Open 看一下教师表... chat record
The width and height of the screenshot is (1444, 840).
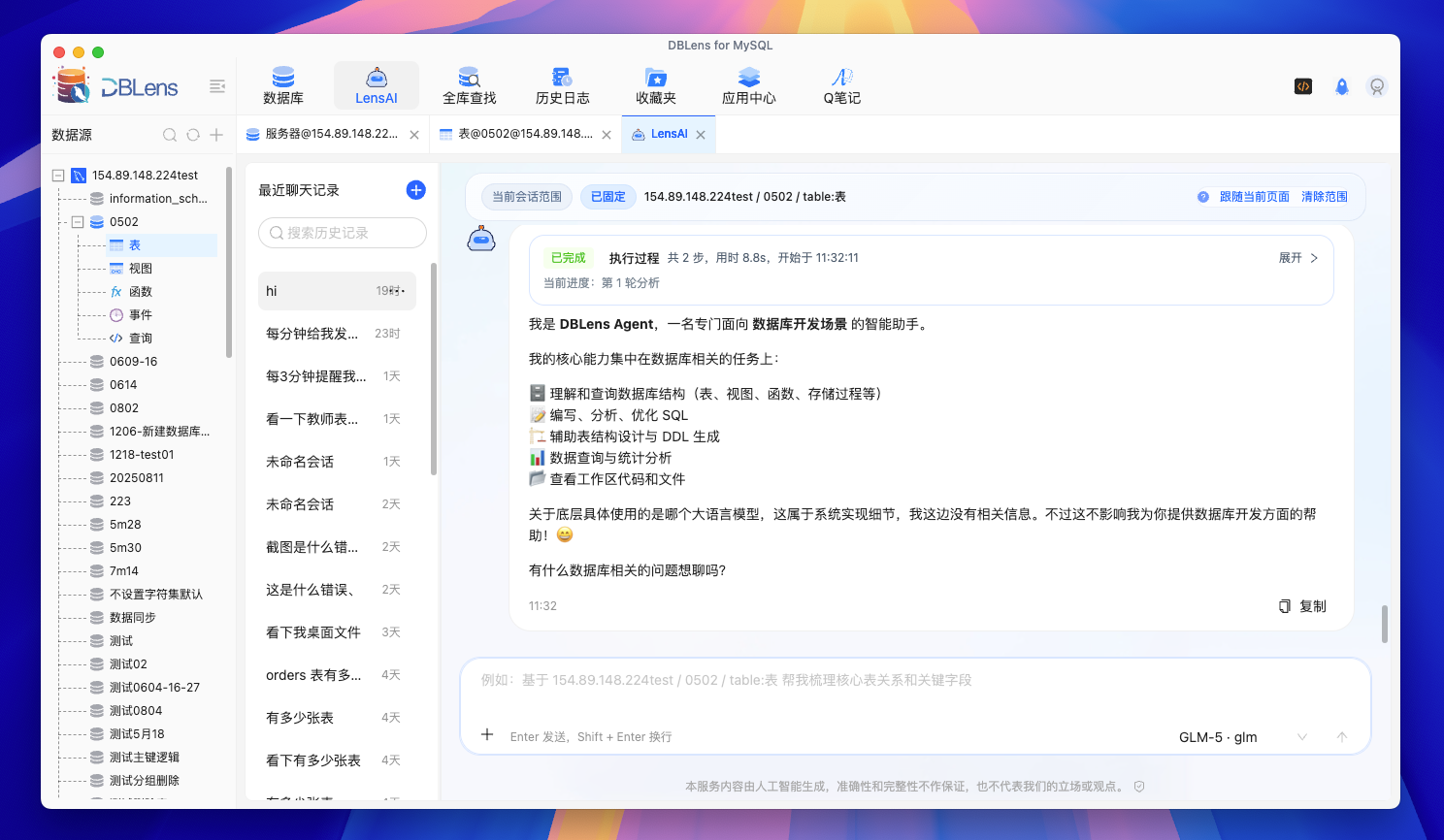click(337, 419)
